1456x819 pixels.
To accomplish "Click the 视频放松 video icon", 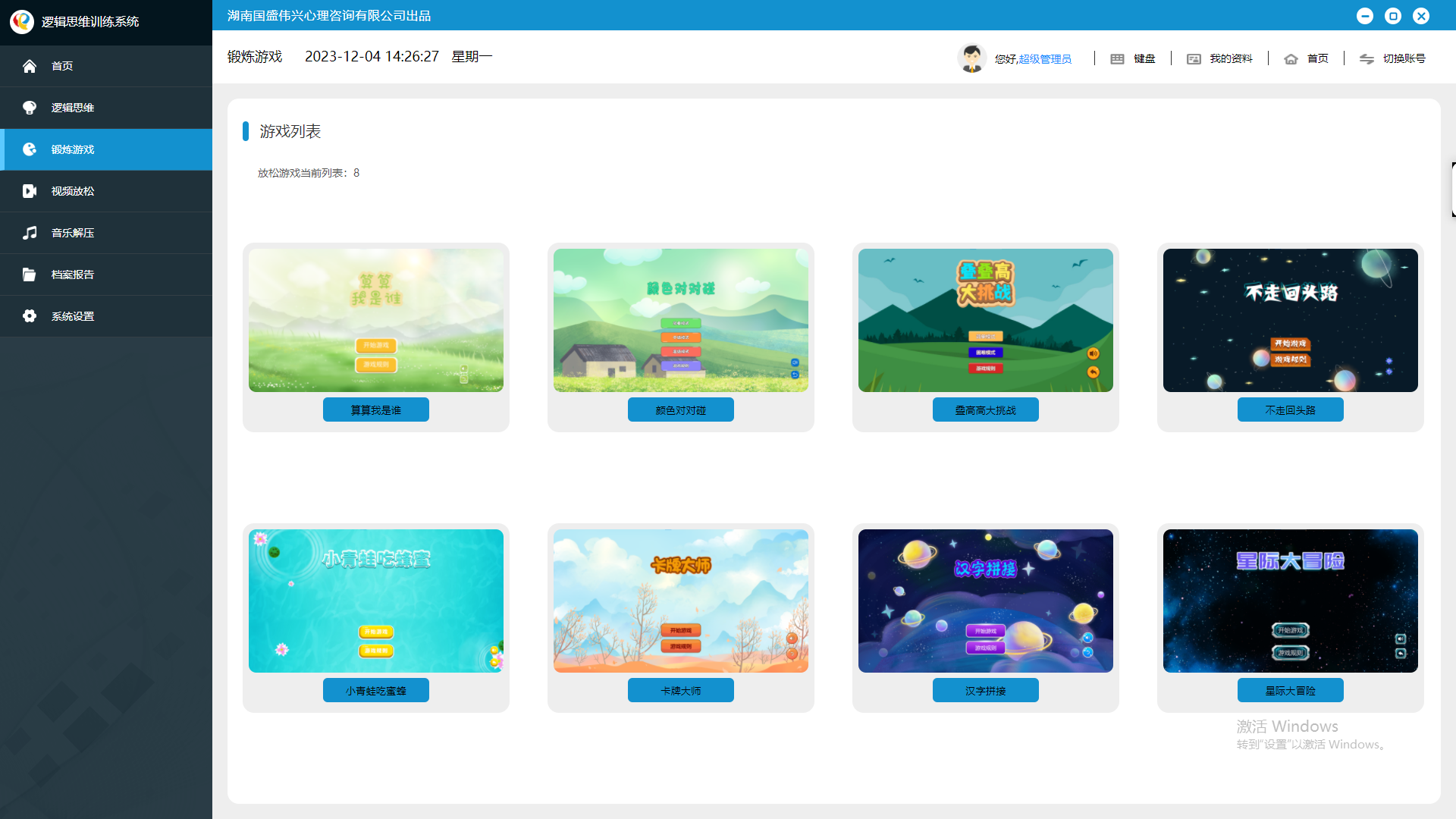I will pos(30,191).
